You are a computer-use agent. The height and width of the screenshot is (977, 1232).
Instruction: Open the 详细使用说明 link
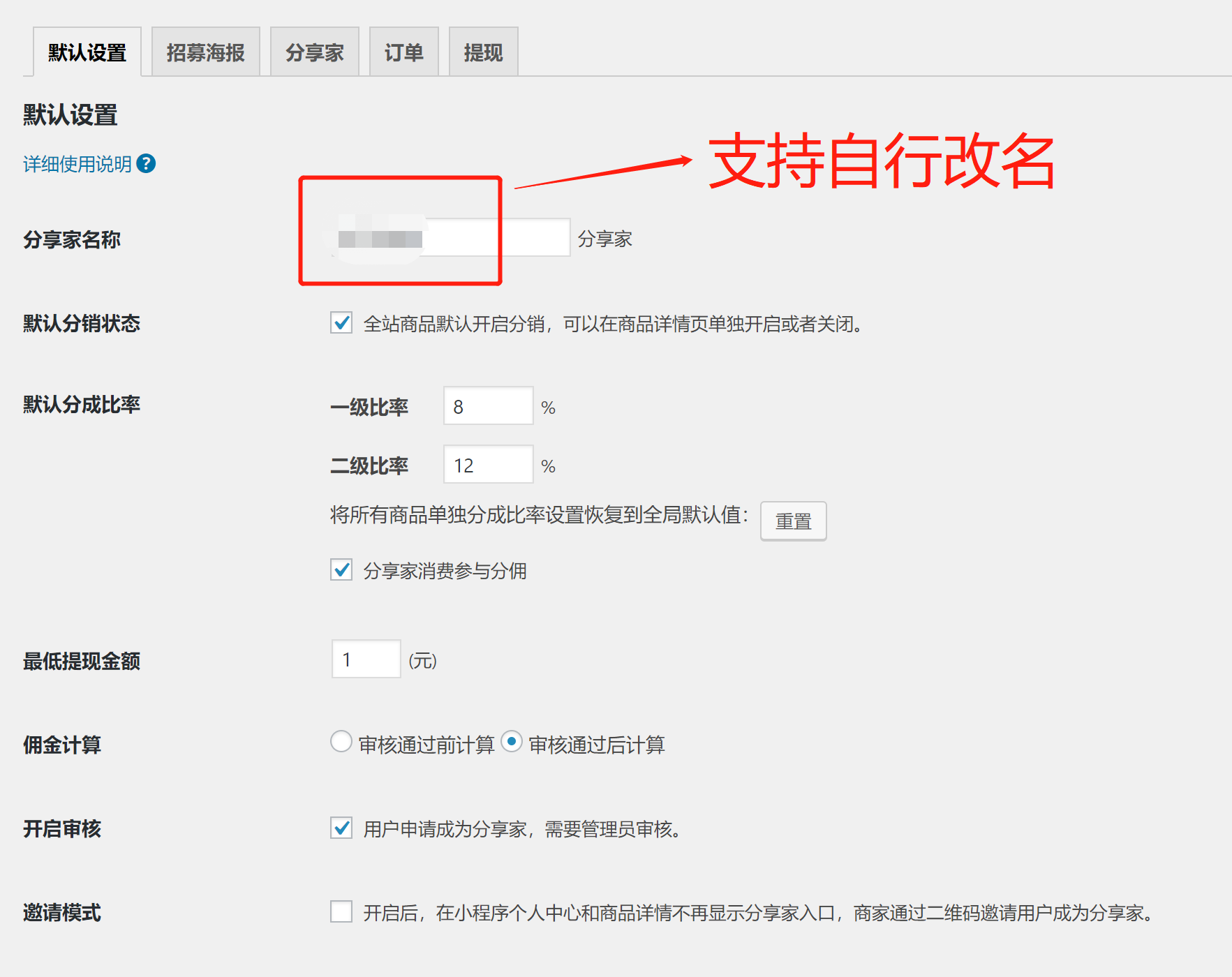point(77,164)
